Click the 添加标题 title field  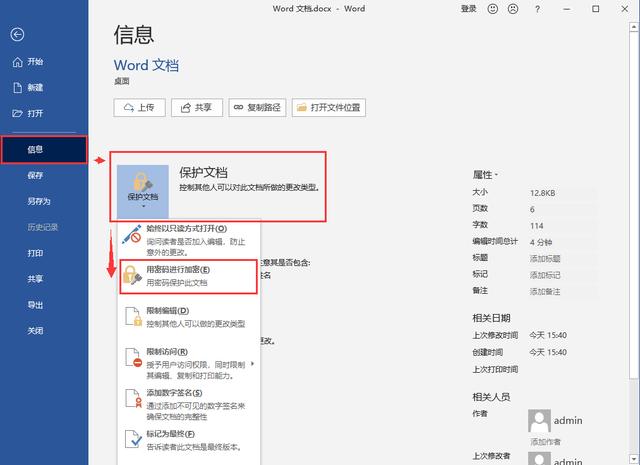pos(562,259)
